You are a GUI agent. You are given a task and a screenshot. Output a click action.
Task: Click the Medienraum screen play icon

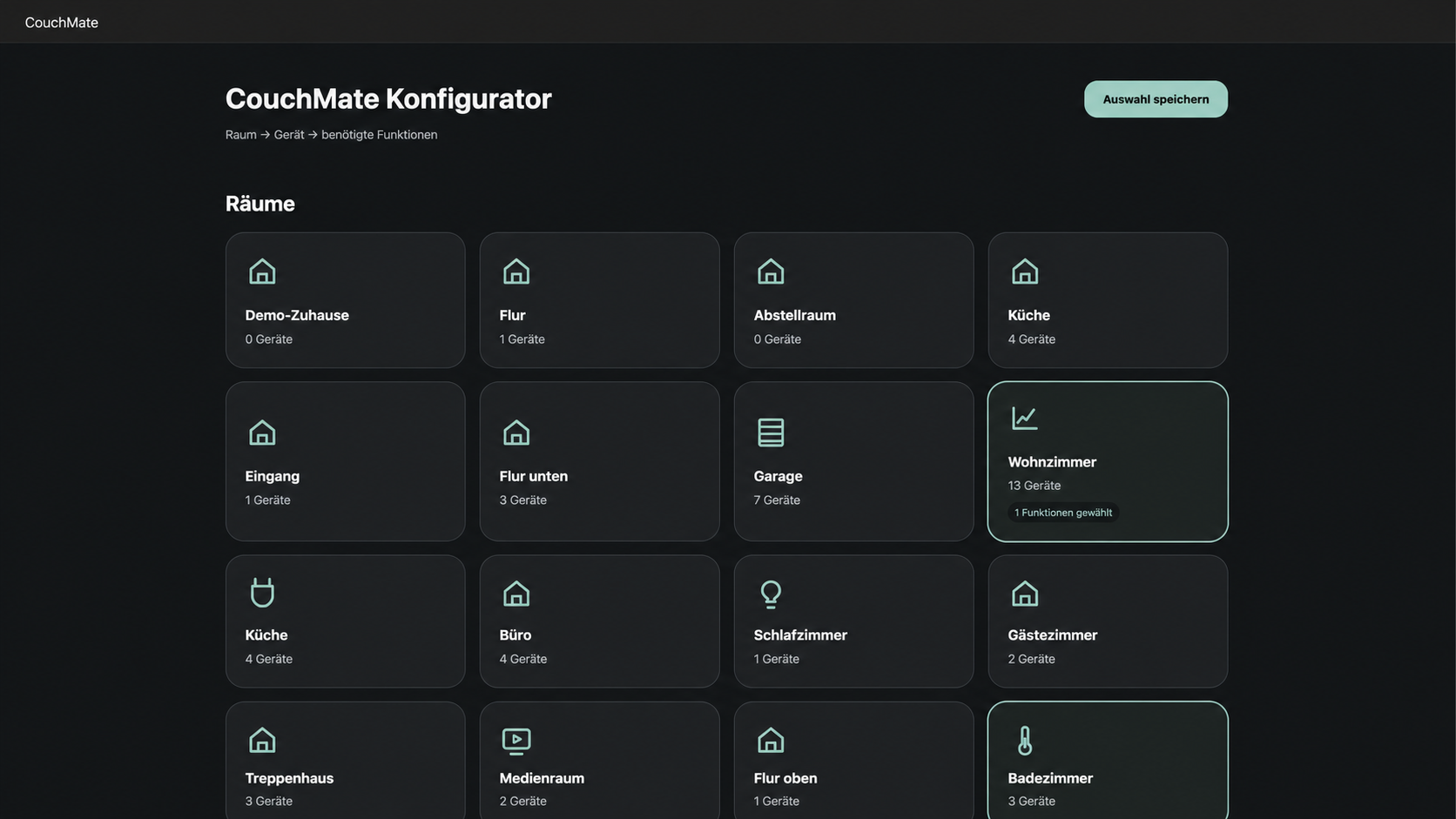click(x=516, y=741)
